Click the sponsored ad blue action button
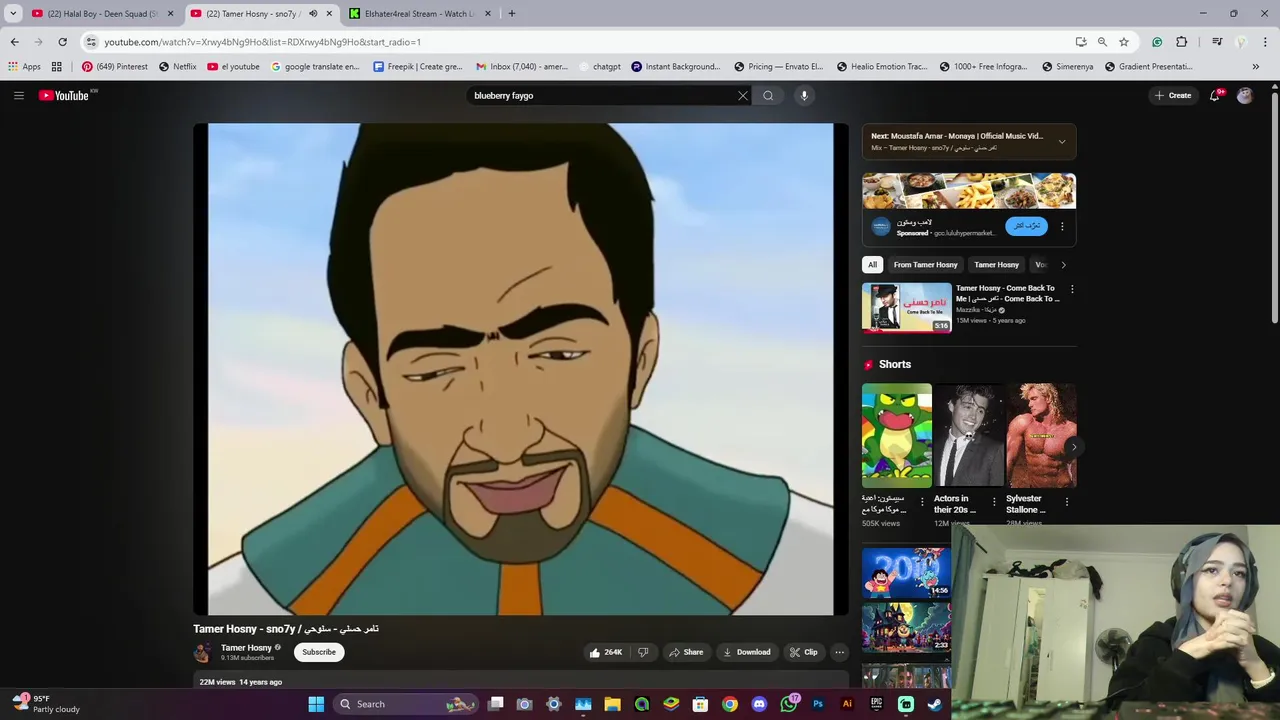 point(1027,226)
